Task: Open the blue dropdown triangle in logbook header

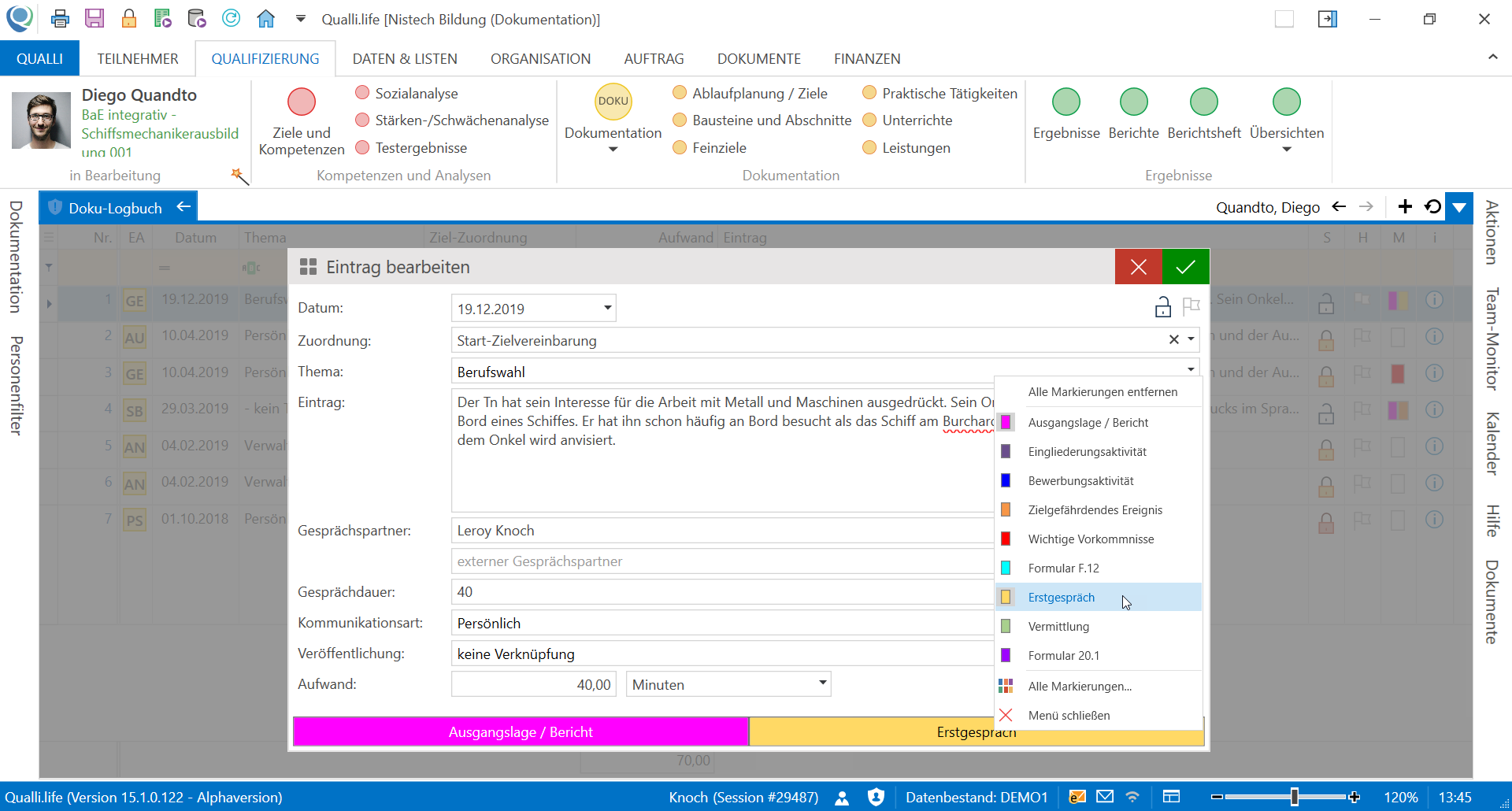Action: click(1459, 207)
